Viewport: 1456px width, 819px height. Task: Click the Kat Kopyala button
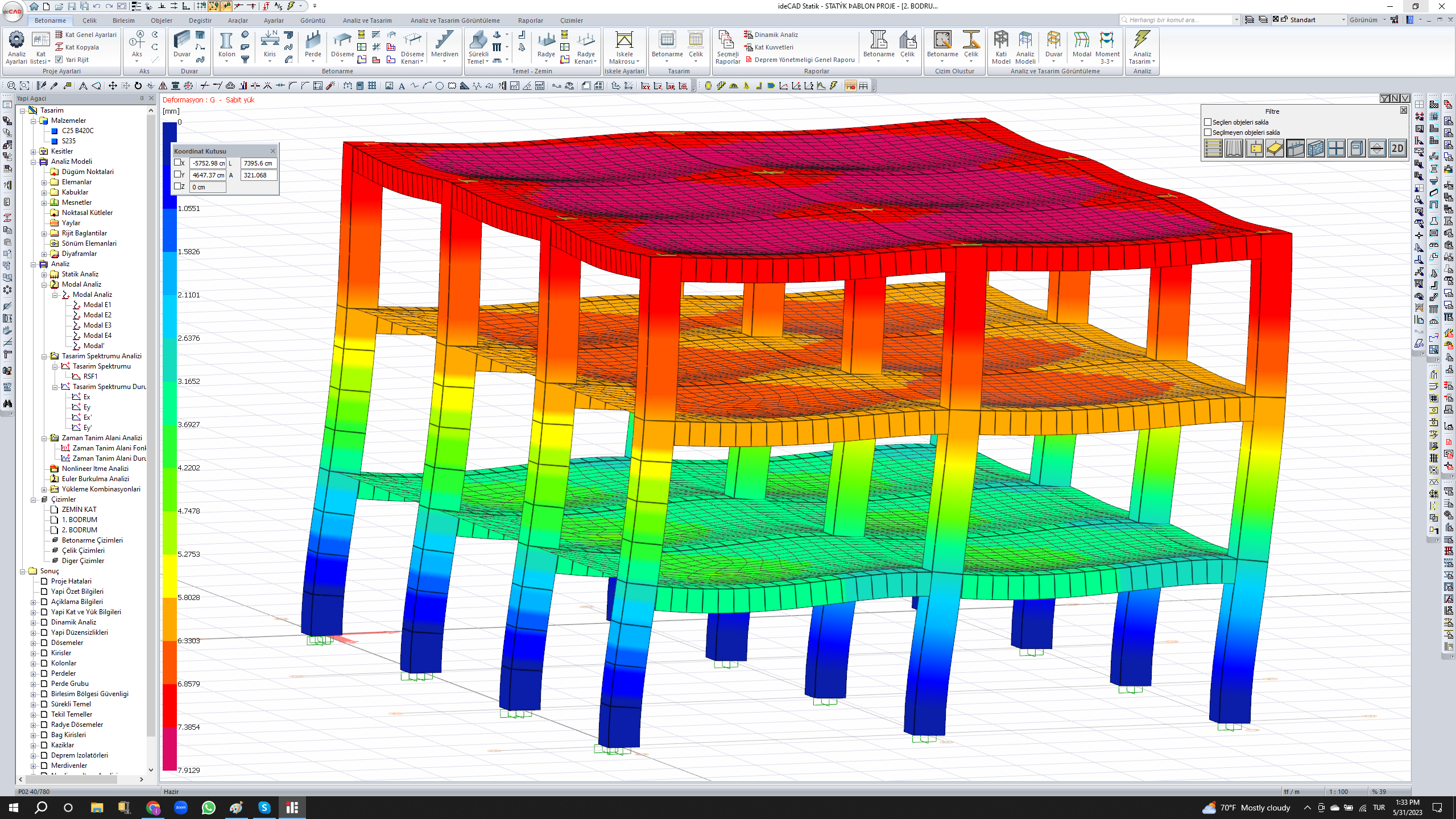77,47
